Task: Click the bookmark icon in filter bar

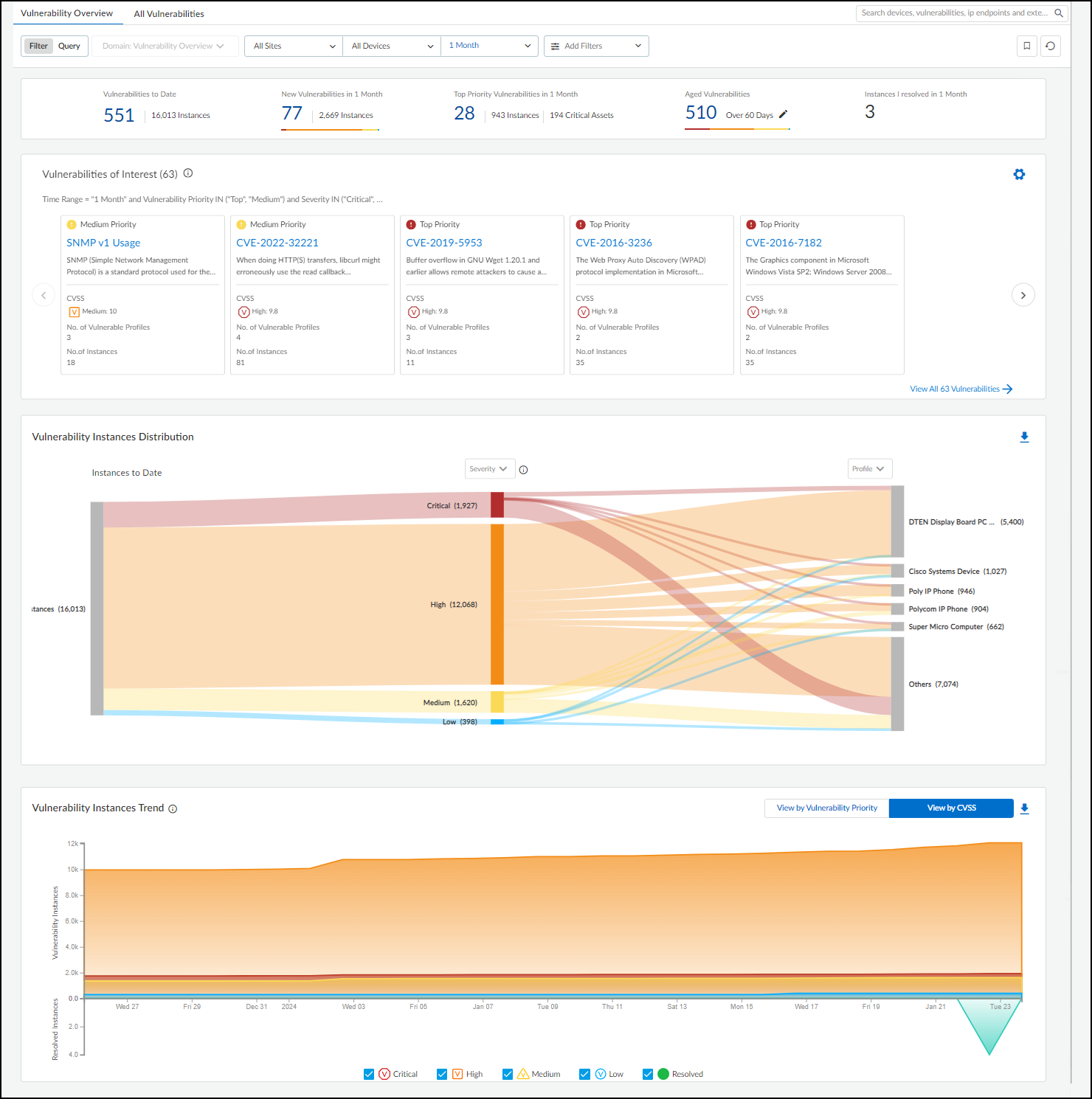Action: [x=1026, y=46]
